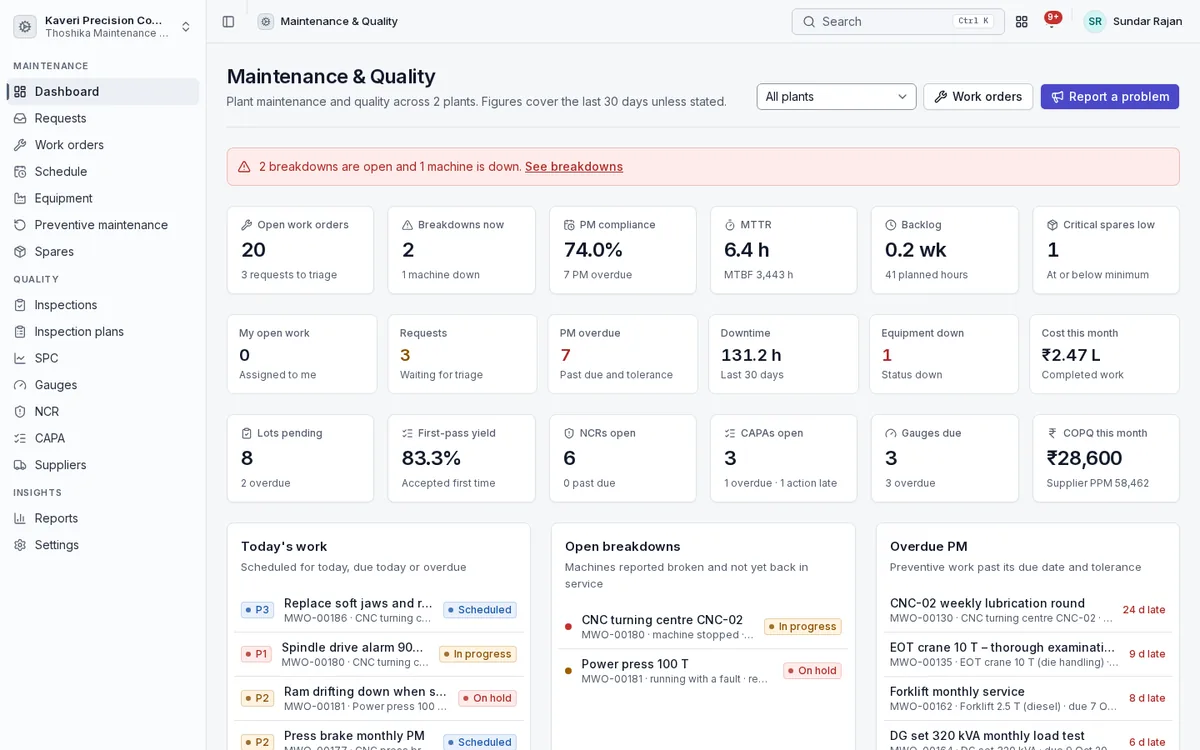Open the Open work orders card
1200x750 pixels.
coord(300,250)
